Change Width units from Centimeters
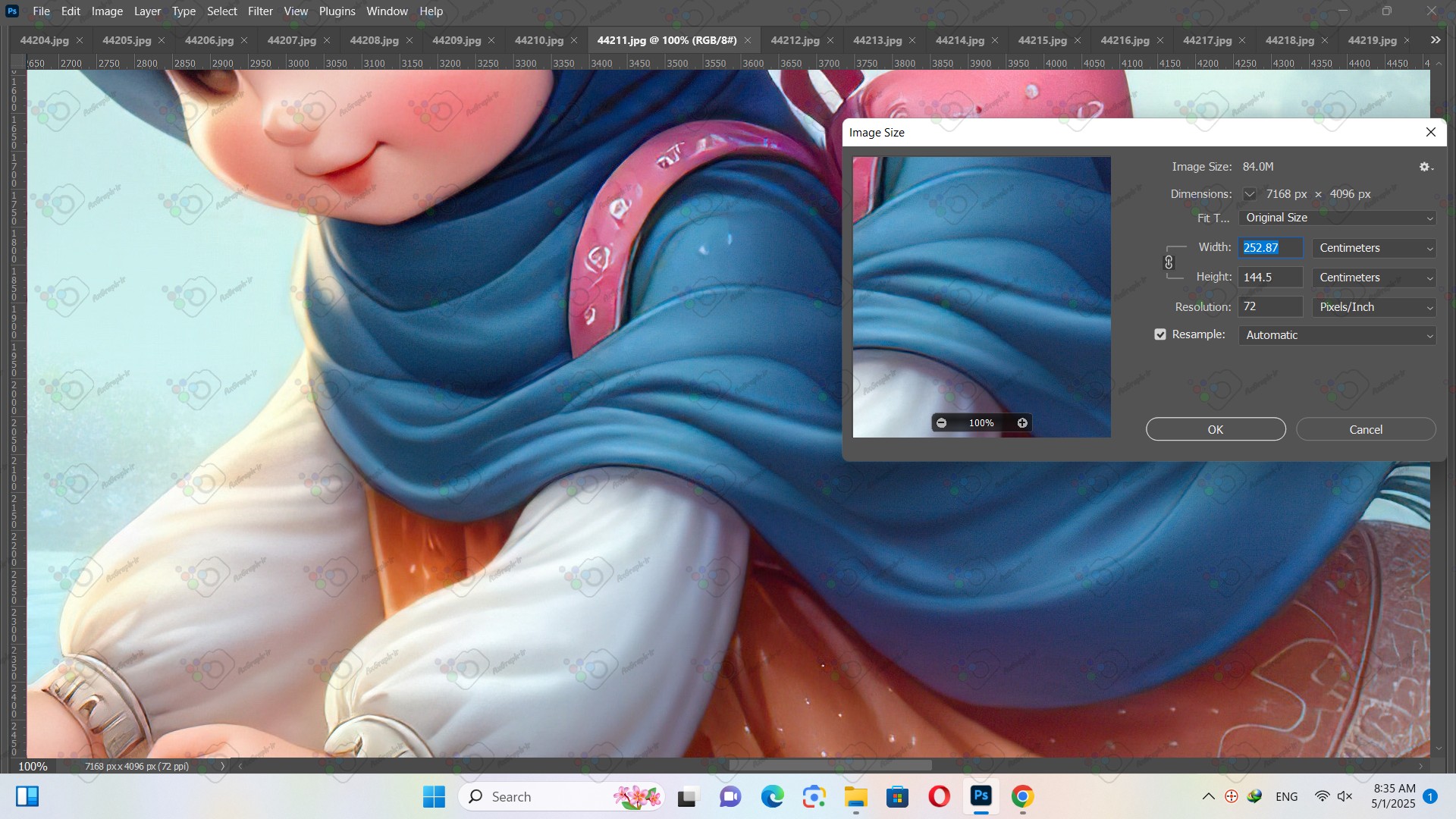1456x819 pixels. 1374,248
